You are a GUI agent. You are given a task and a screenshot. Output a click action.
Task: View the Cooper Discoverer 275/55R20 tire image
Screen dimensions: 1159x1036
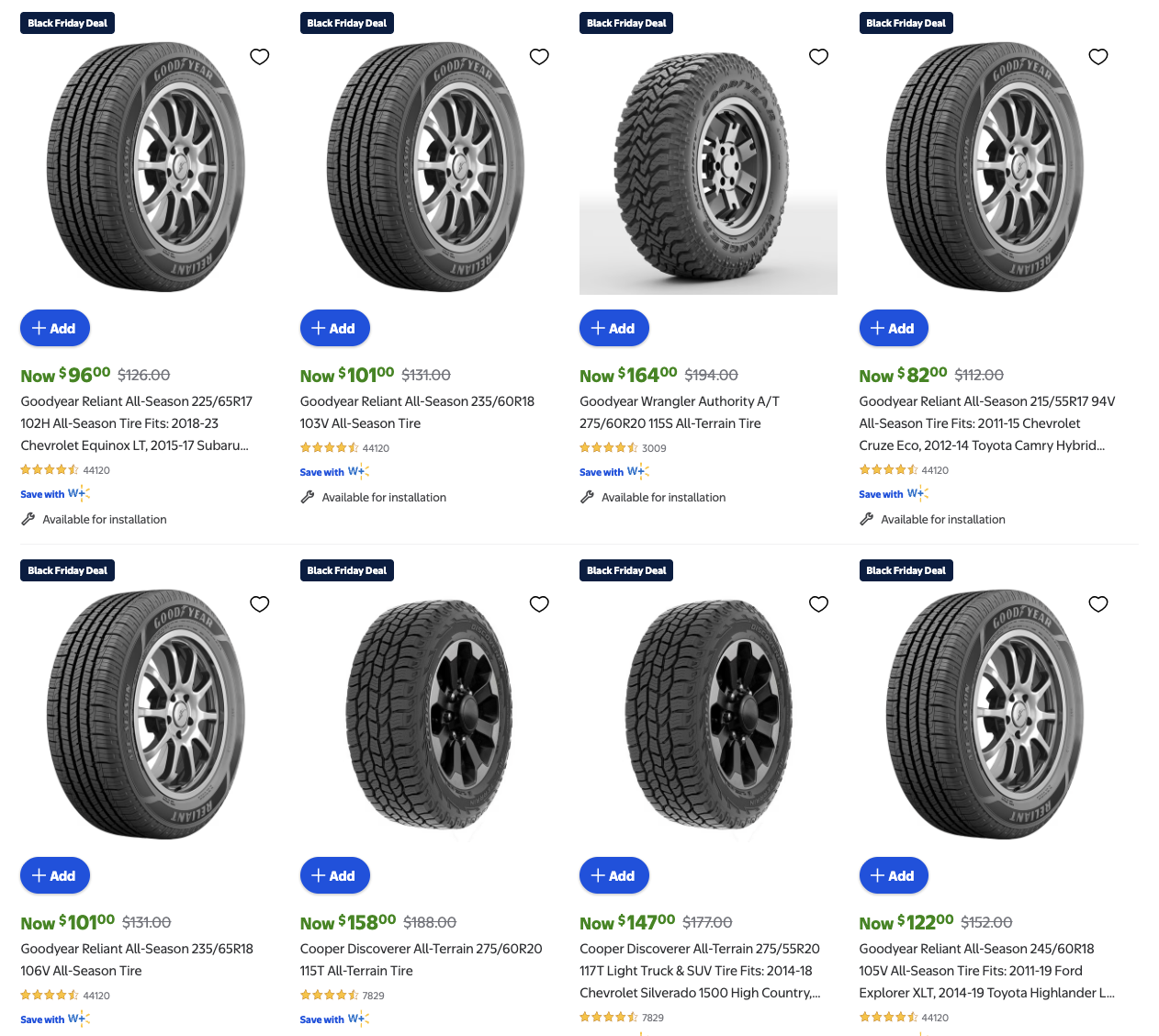tap(708, 716)
